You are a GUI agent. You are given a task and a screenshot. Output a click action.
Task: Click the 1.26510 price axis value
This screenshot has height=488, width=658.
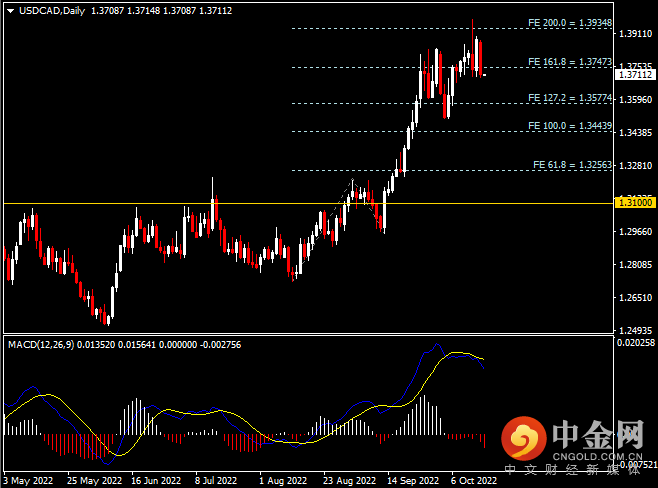click(x=636, y=297)
